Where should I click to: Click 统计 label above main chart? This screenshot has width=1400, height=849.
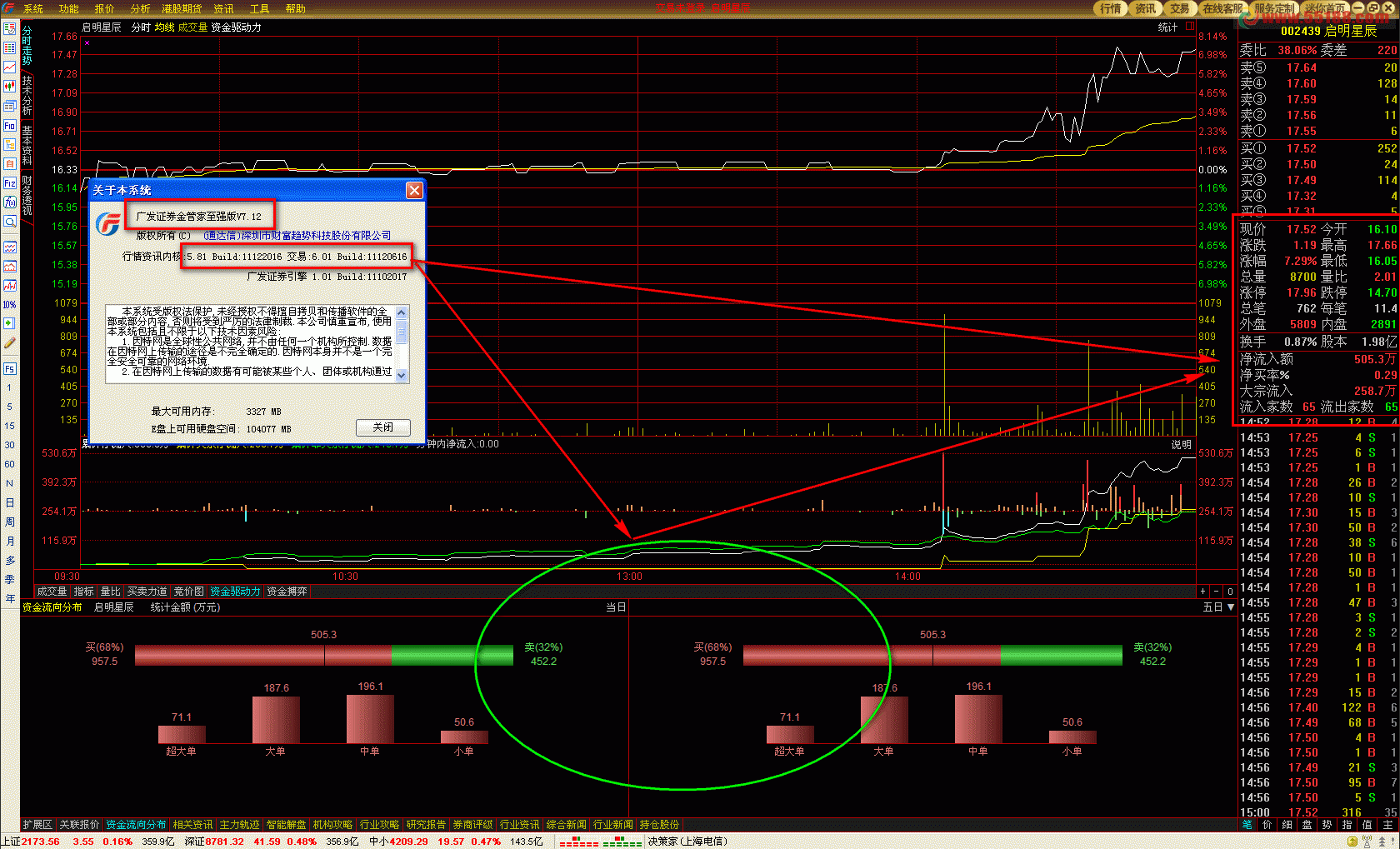tap(1167, 27)
